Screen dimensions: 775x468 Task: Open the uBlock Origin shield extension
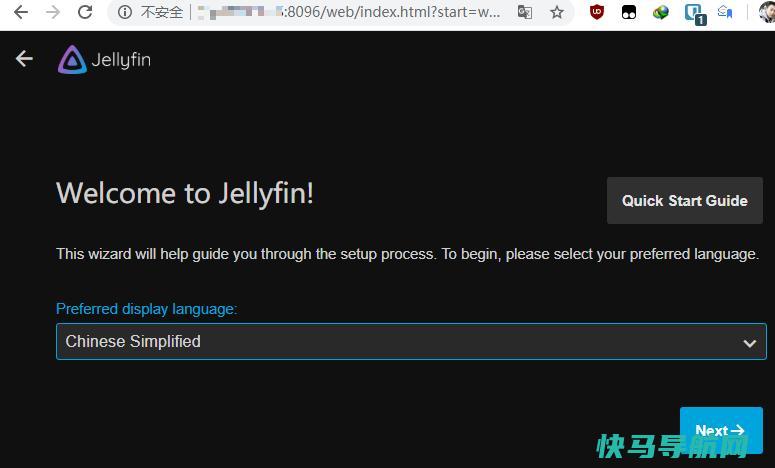point(597,12)
